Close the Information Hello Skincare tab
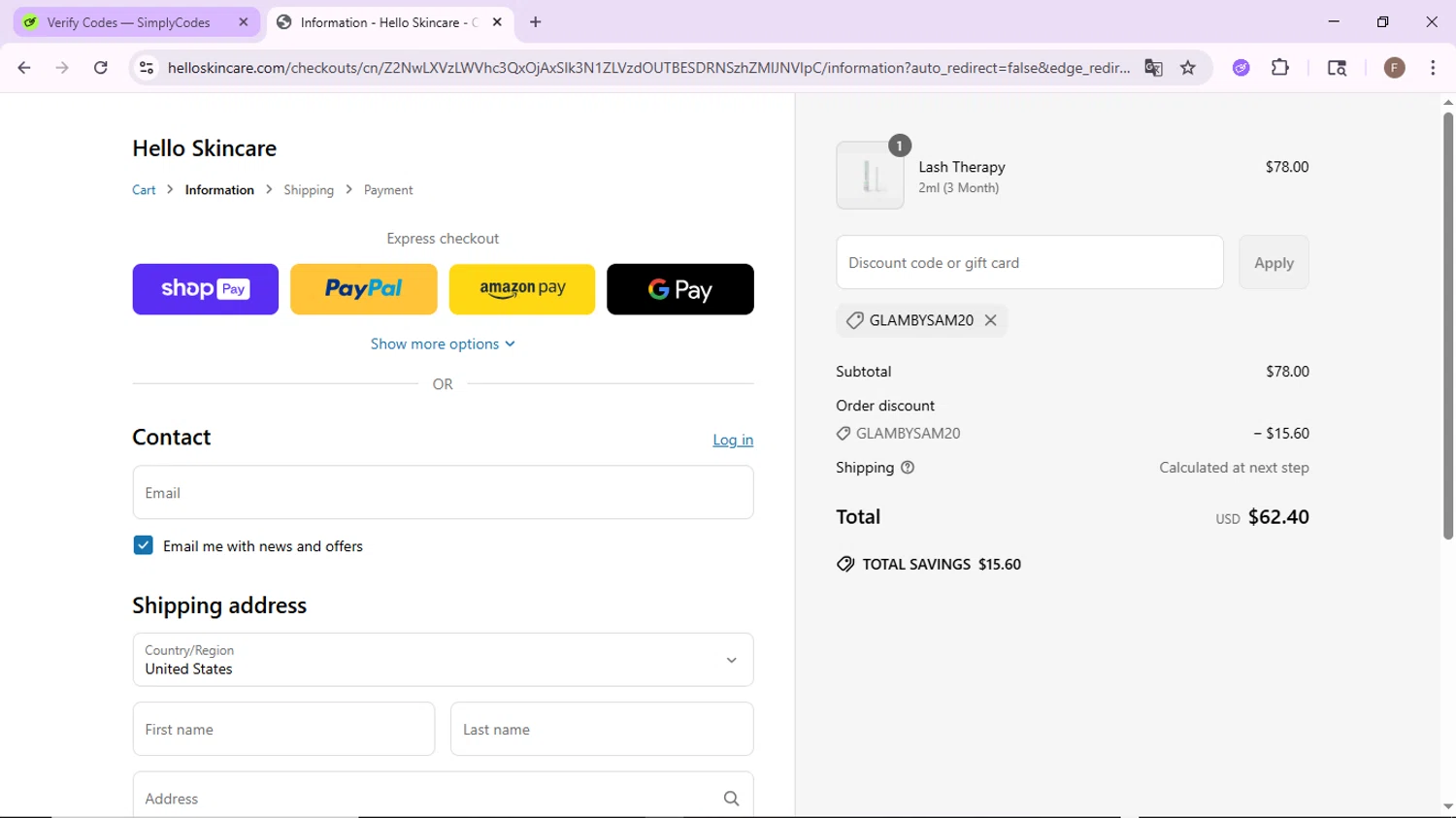 pyautogui.click(x=497, y=22)
